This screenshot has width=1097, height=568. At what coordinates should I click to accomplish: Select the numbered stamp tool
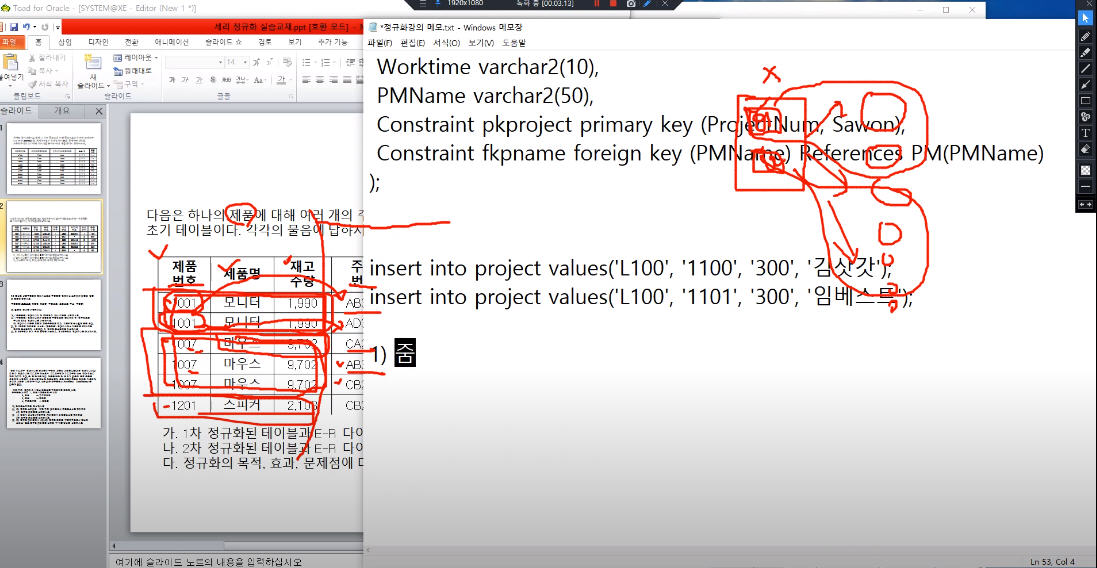(x=1086, y=116)
